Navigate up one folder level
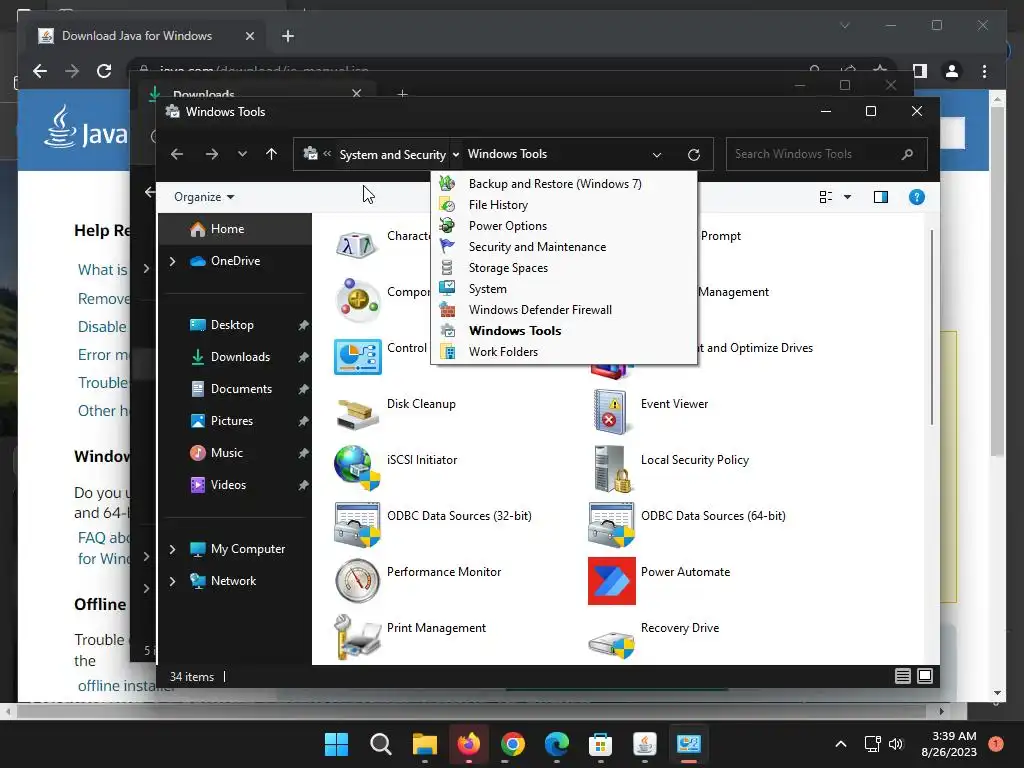Screen dimensions: 1024x768 (272, 154)
